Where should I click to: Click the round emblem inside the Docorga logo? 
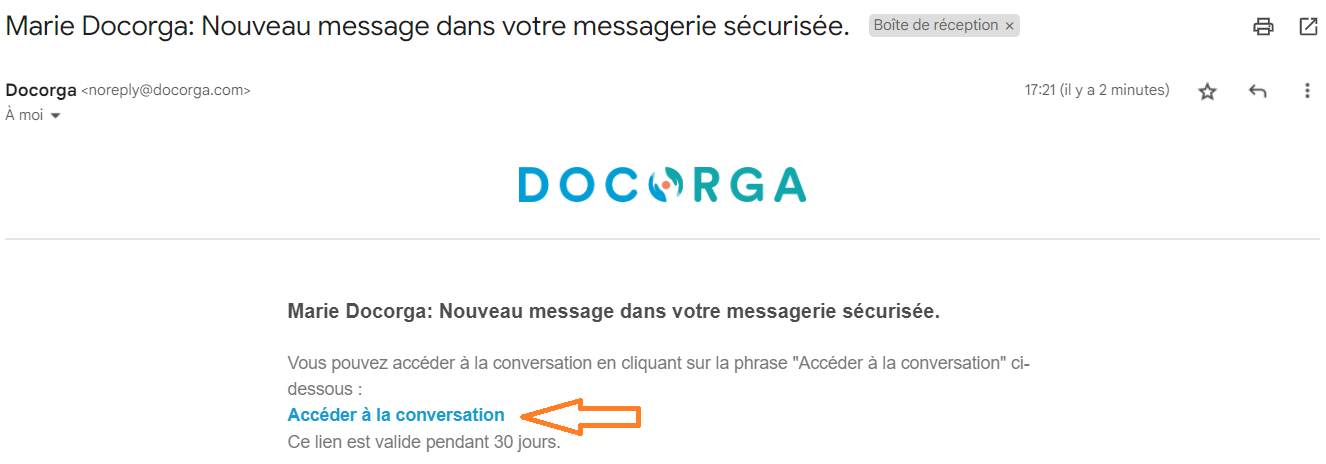[665, 184]
